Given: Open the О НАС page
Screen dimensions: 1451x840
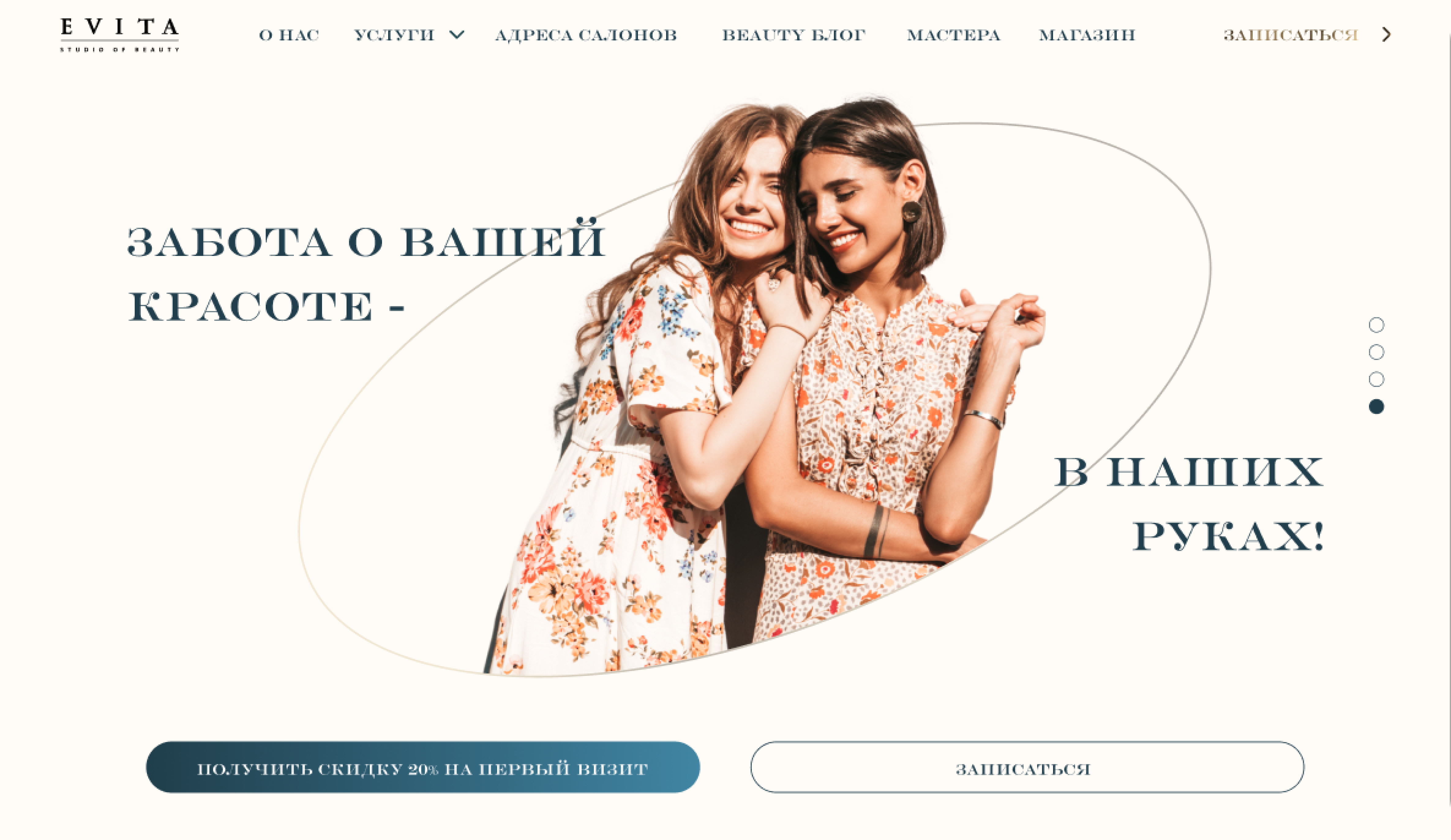Looking at the screenshot, I should coord(289,35).
